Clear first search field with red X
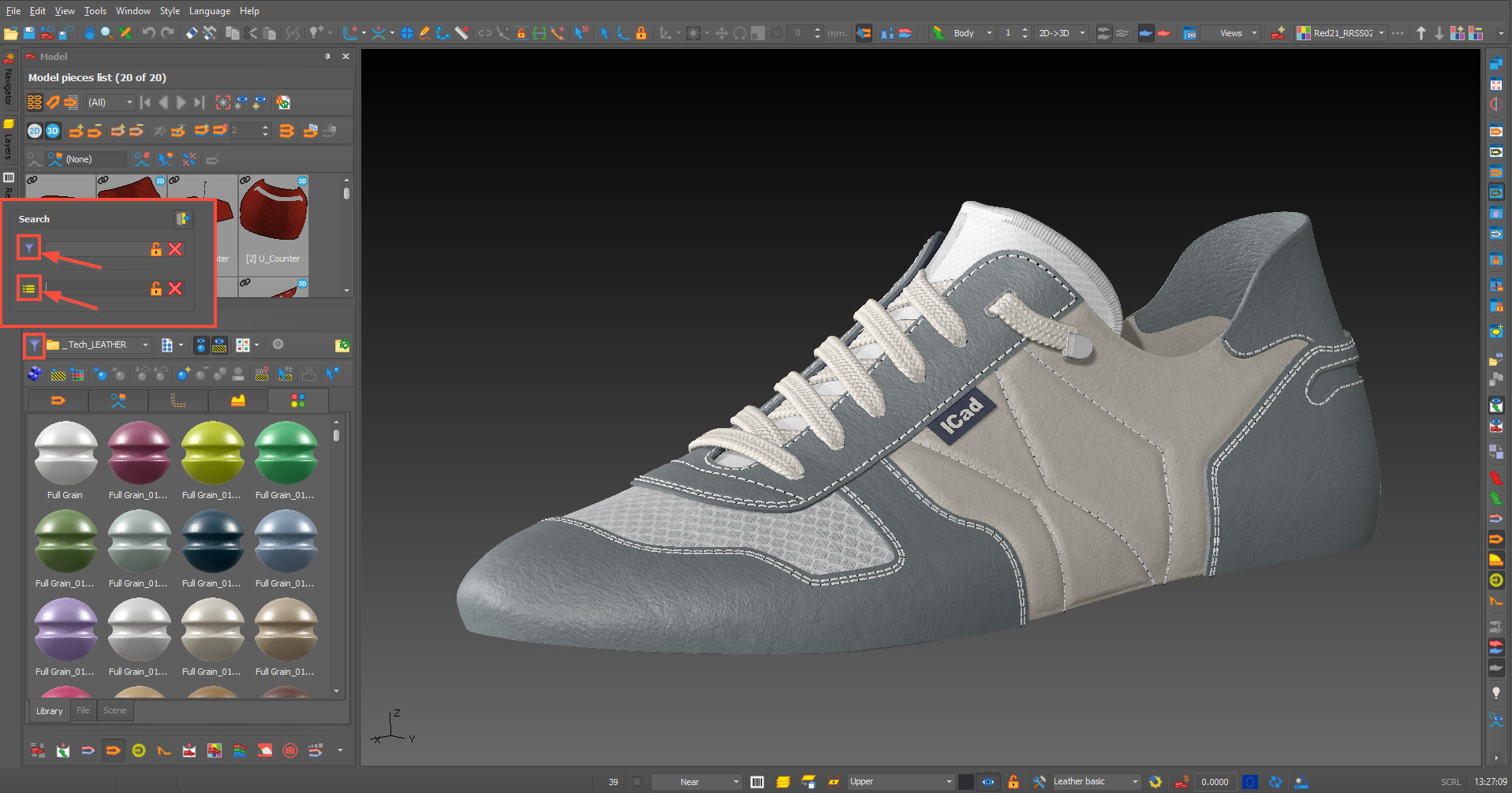Screen dimensions: 1512x793 tap(175, 249)
